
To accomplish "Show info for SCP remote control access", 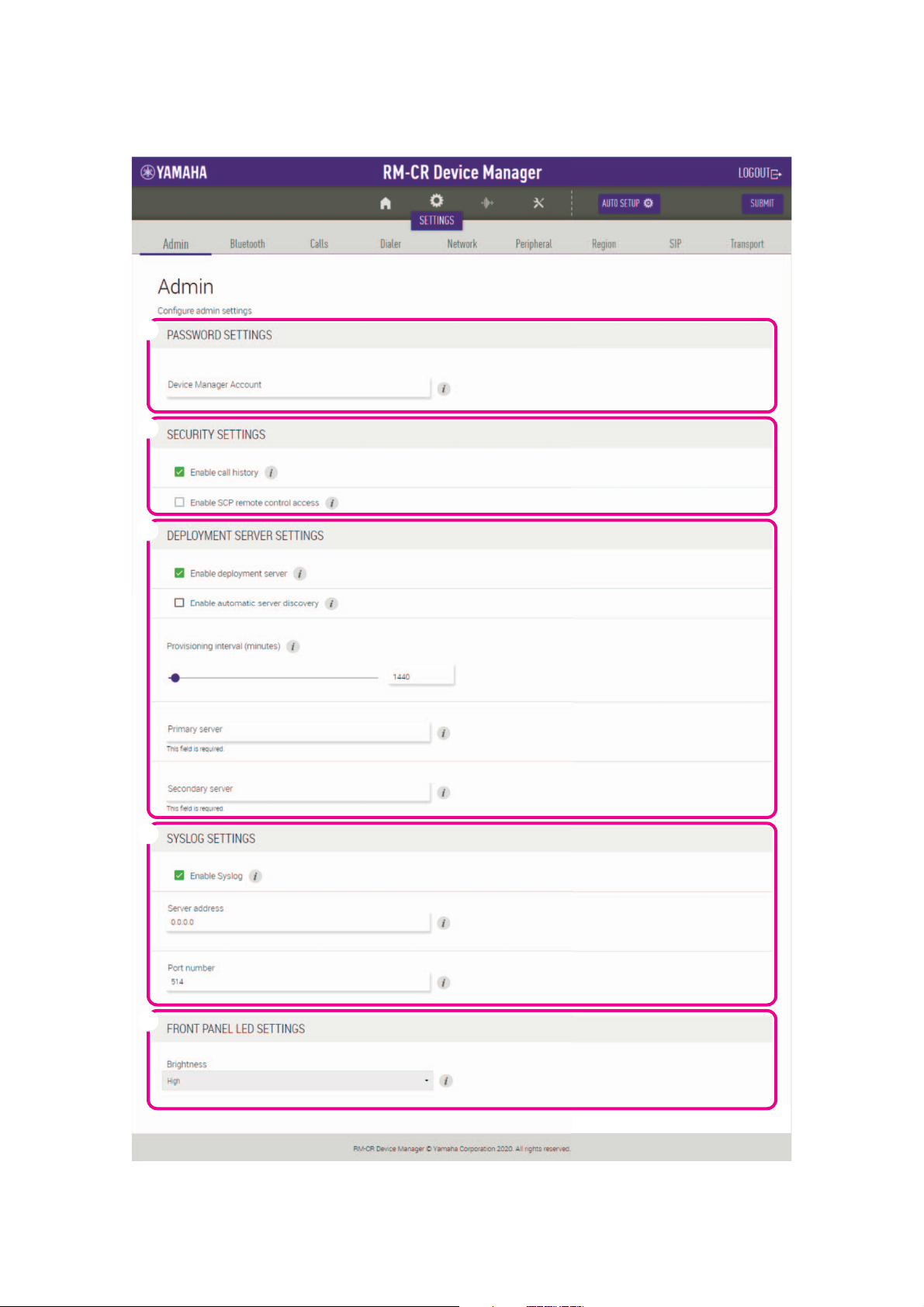I will 331,503.
